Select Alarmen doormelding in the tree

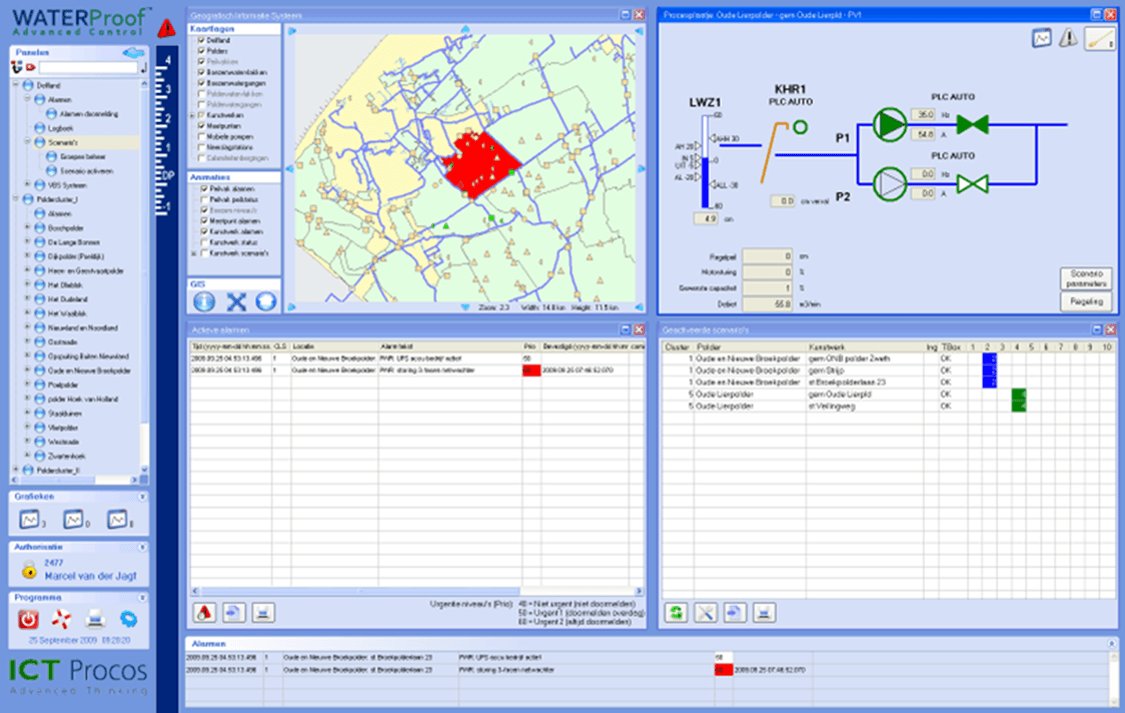(89, 114)
